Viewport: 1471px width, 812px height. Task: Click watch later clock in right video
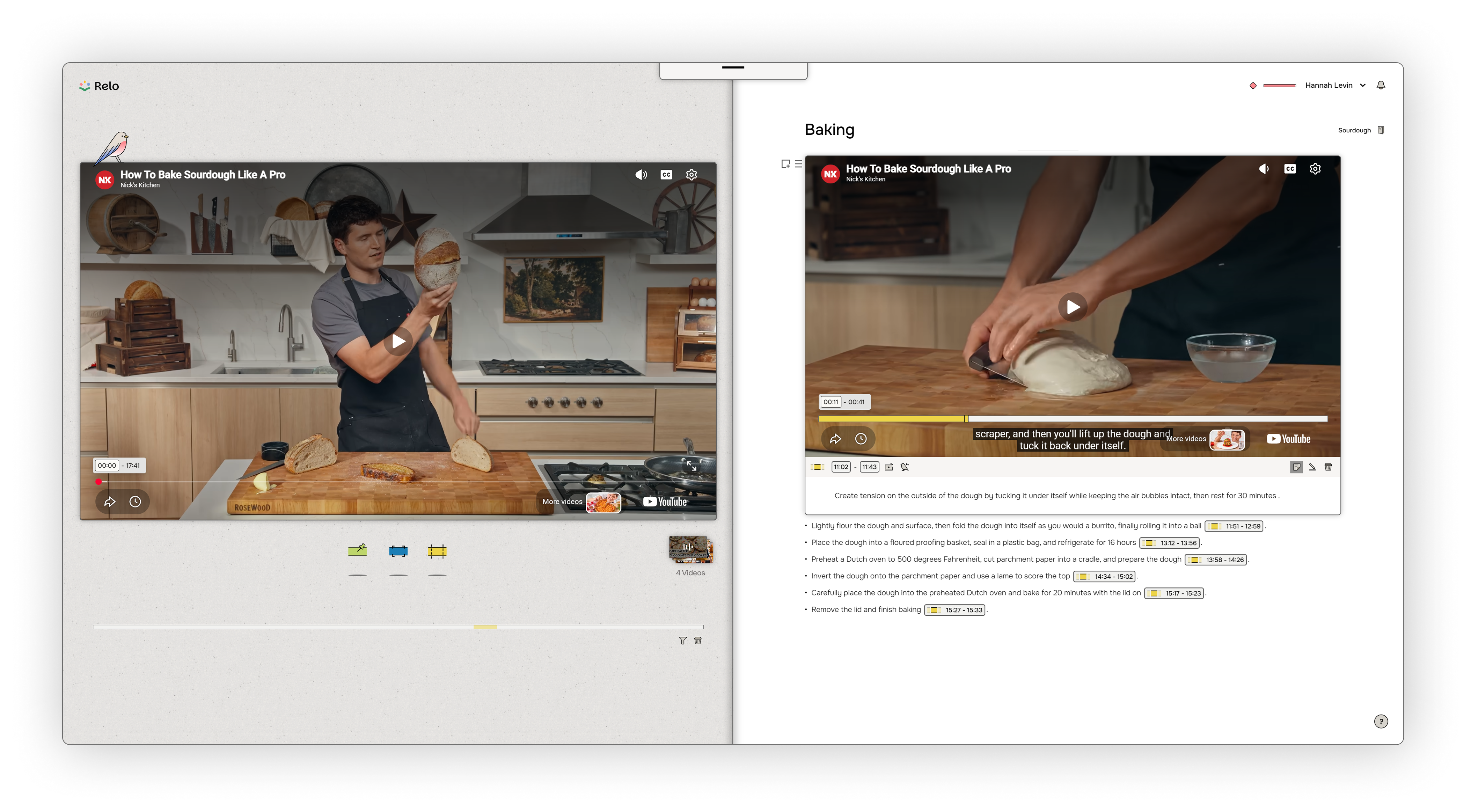tap(861, 439)
